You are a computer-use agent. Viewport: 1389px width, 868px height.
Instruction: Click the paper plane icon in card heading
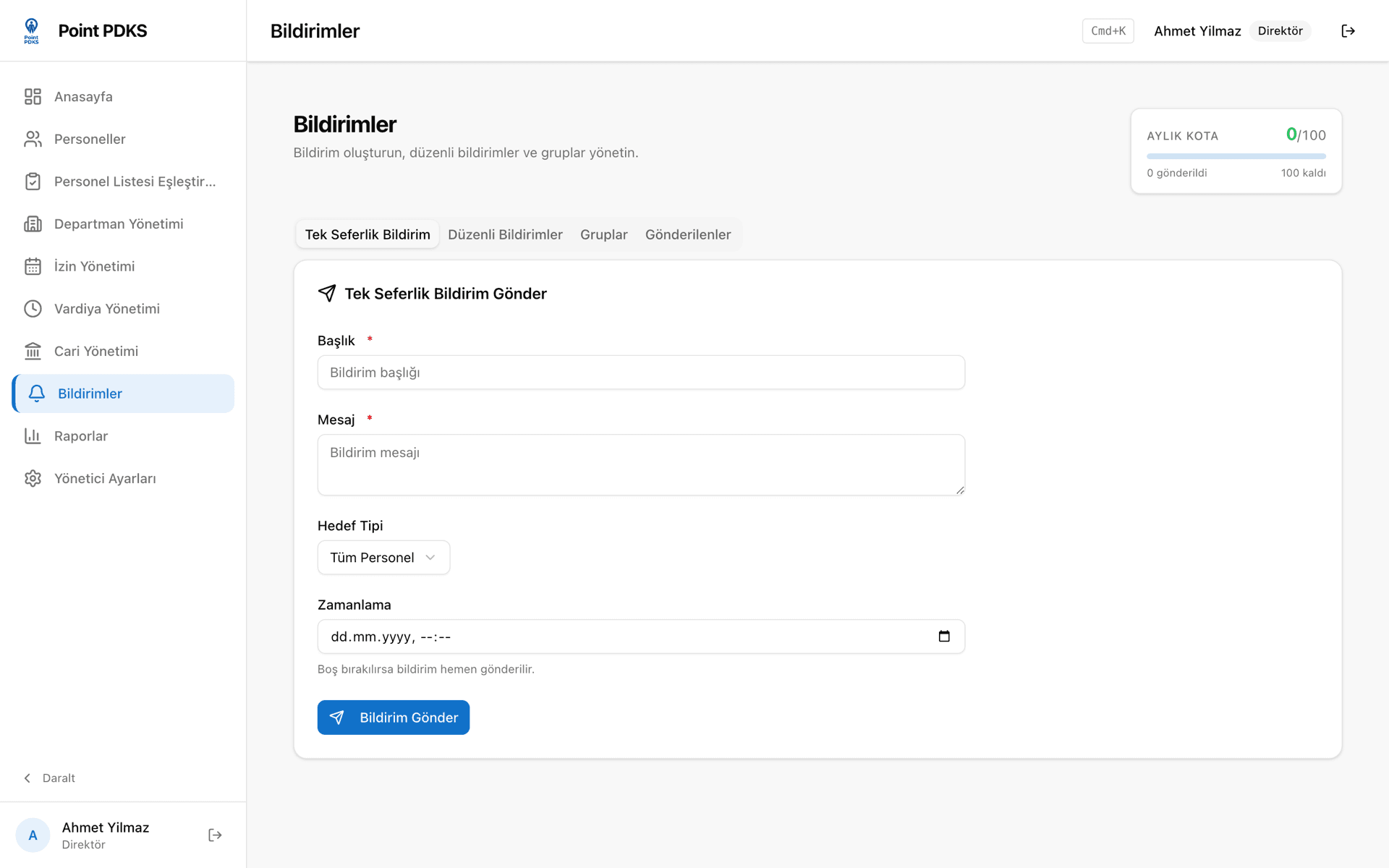tap(327, 293)
